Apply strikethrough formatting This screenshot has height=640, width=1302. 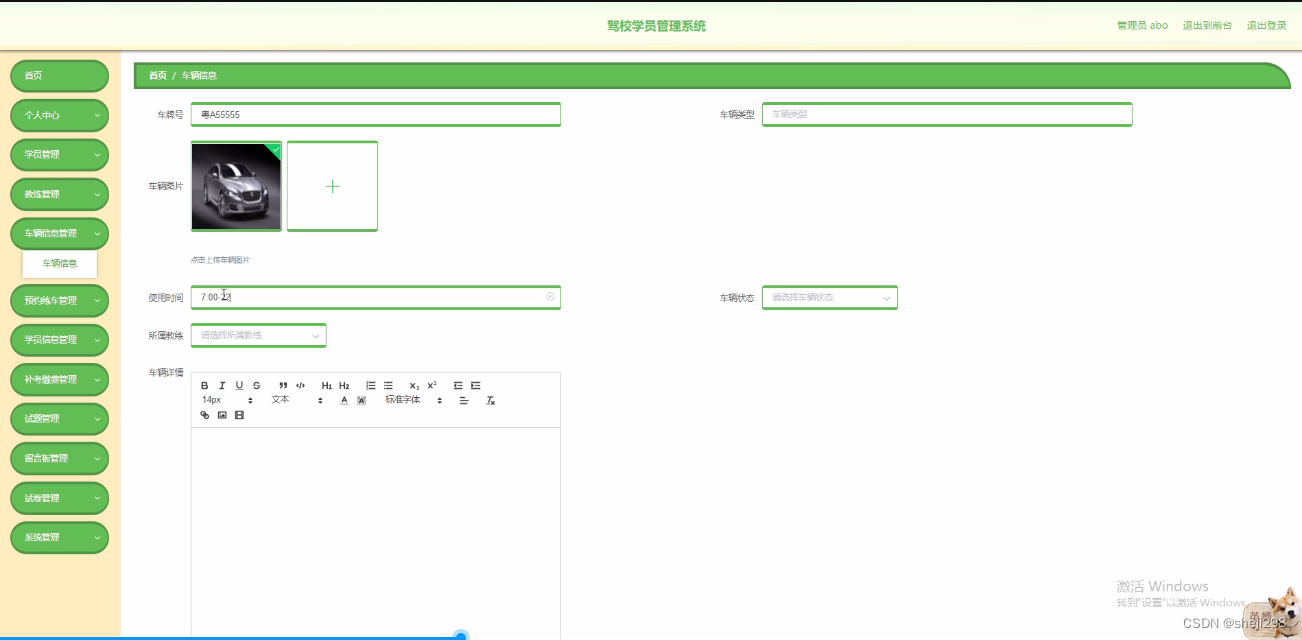[x=255, y=386]
